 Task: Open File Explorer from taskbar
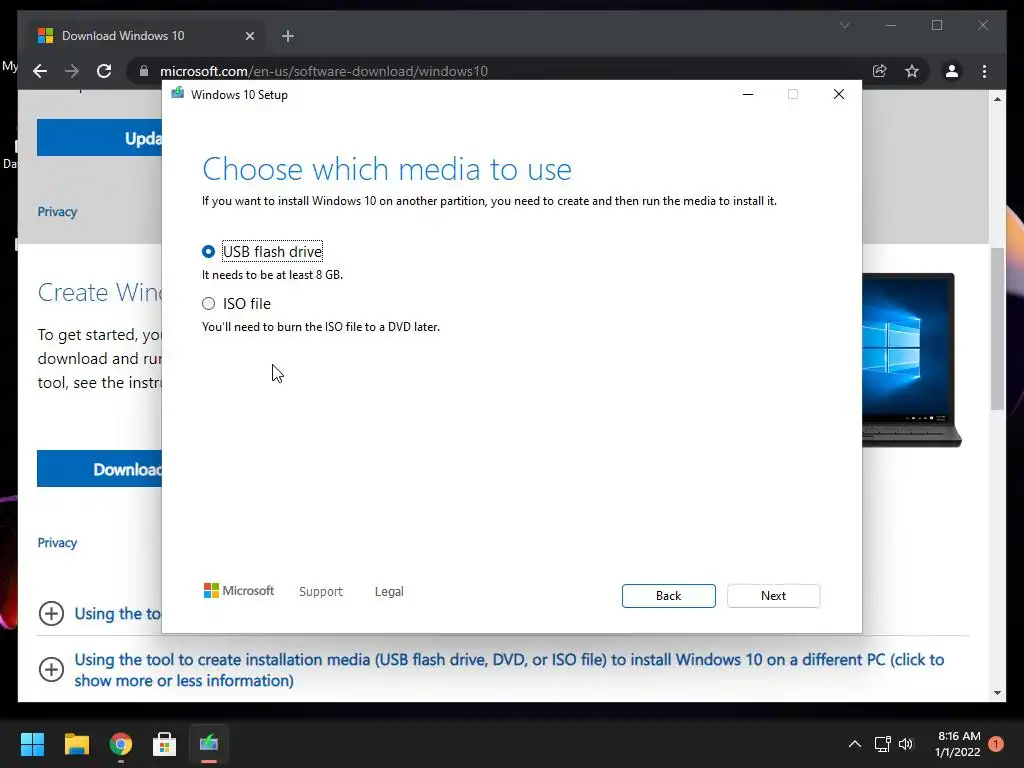pos(76,744)
